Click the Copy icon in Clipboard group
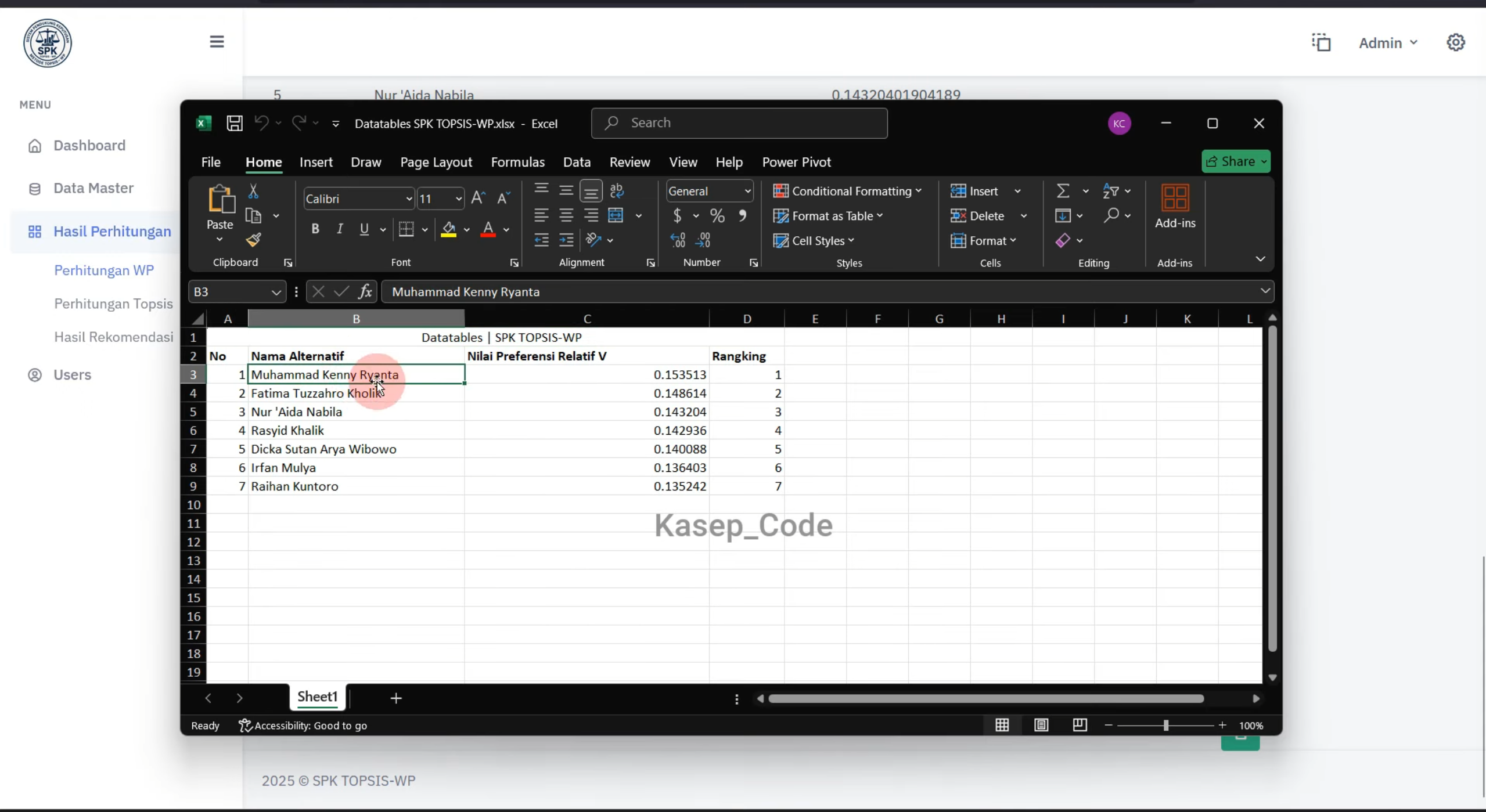This screenshot has height=812, width=1486. 253,216
